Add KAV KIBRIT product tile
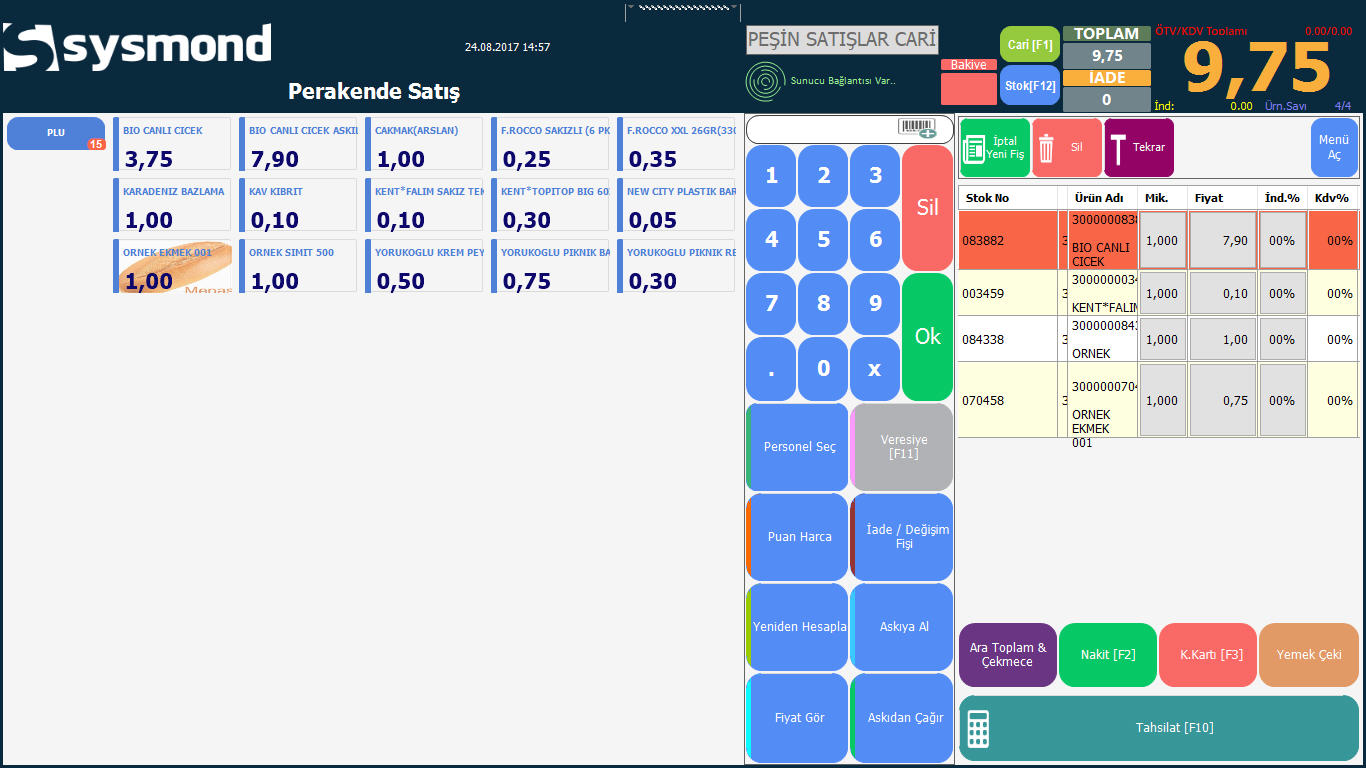Screen dimensions: 1366x768 (x=298, y=205)
